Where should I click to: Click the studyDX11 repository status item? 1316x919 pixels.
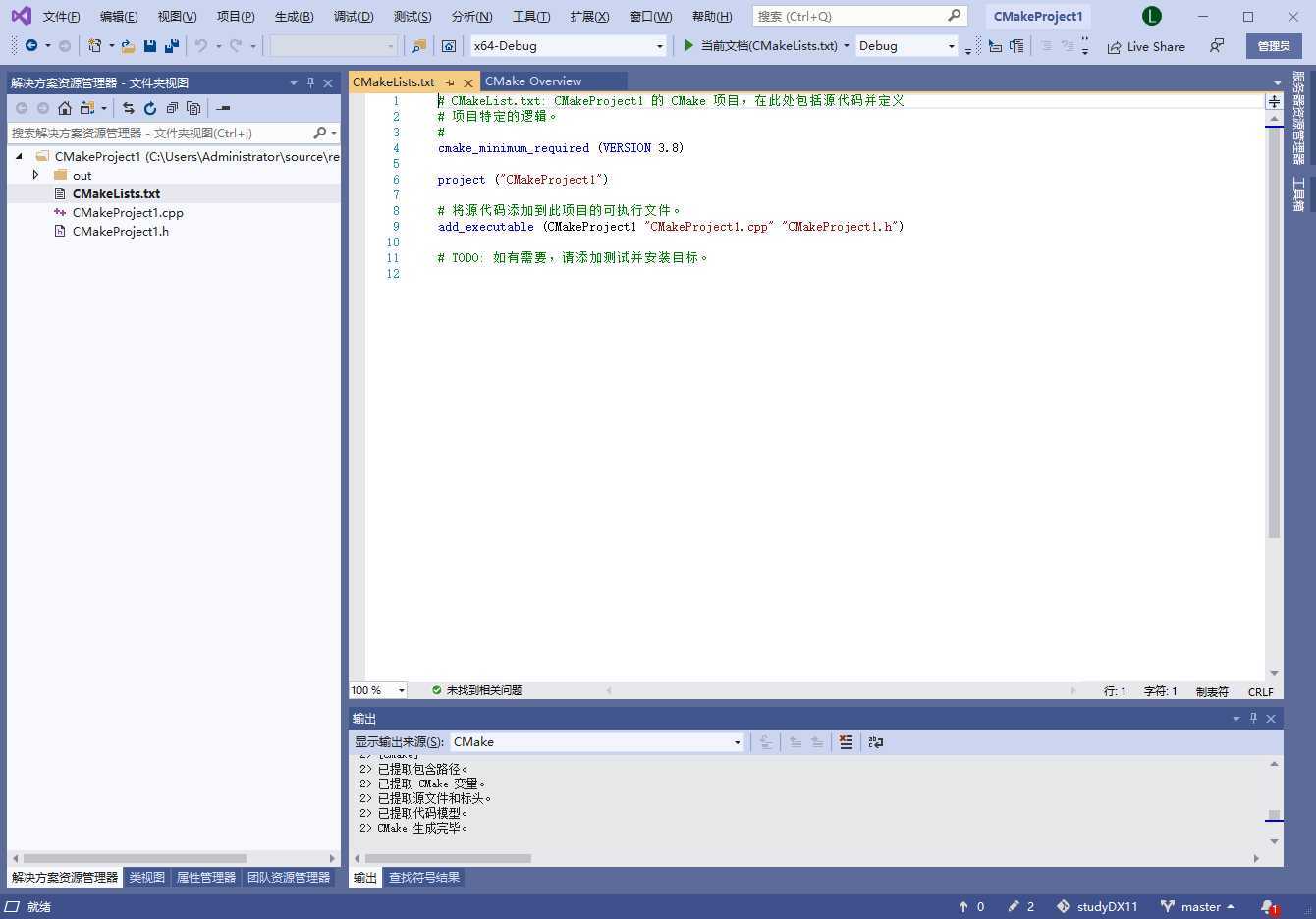(1097, 907)
